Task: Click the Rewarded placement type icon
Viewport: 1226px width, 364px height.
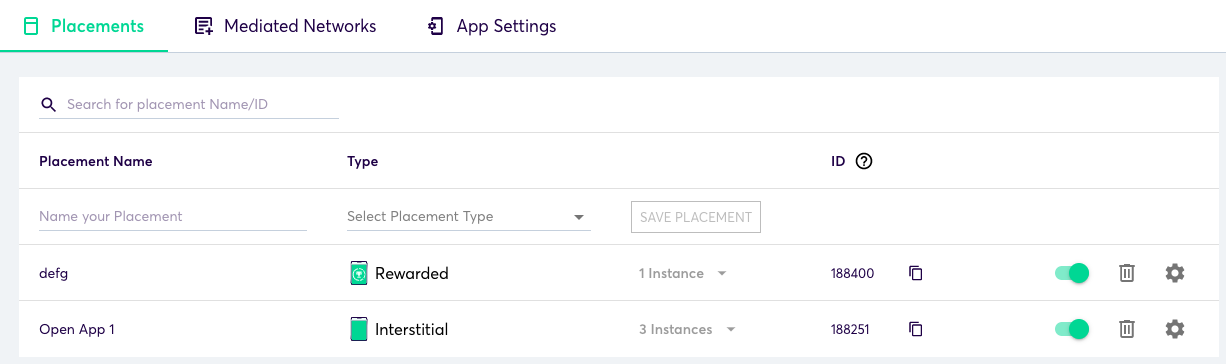Action: [359, 273]
